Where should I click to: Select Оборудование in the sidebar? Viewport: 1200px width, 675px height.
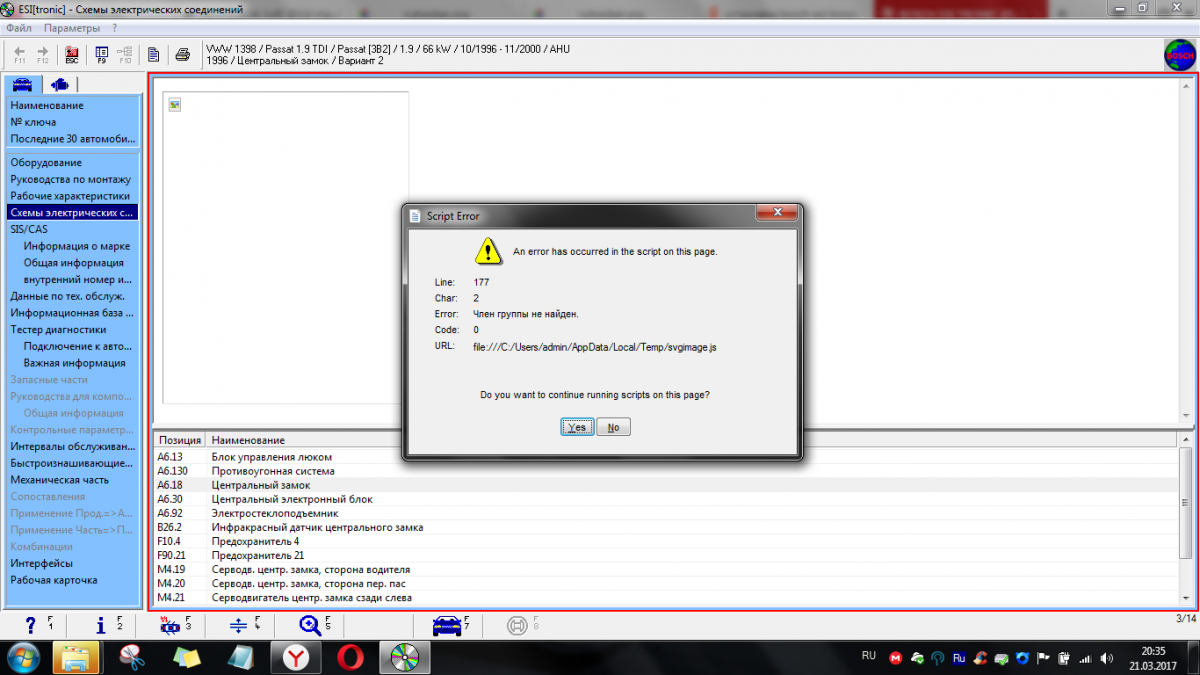(x=46, y=162)
